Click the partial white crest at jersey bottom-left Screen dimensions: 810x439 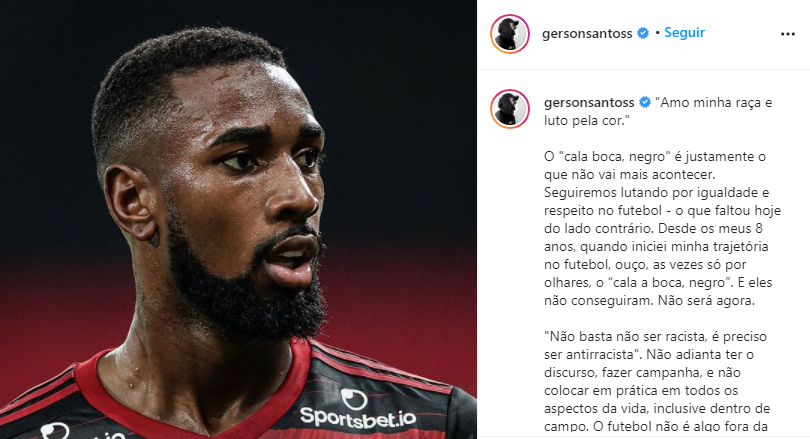(55, 431)
